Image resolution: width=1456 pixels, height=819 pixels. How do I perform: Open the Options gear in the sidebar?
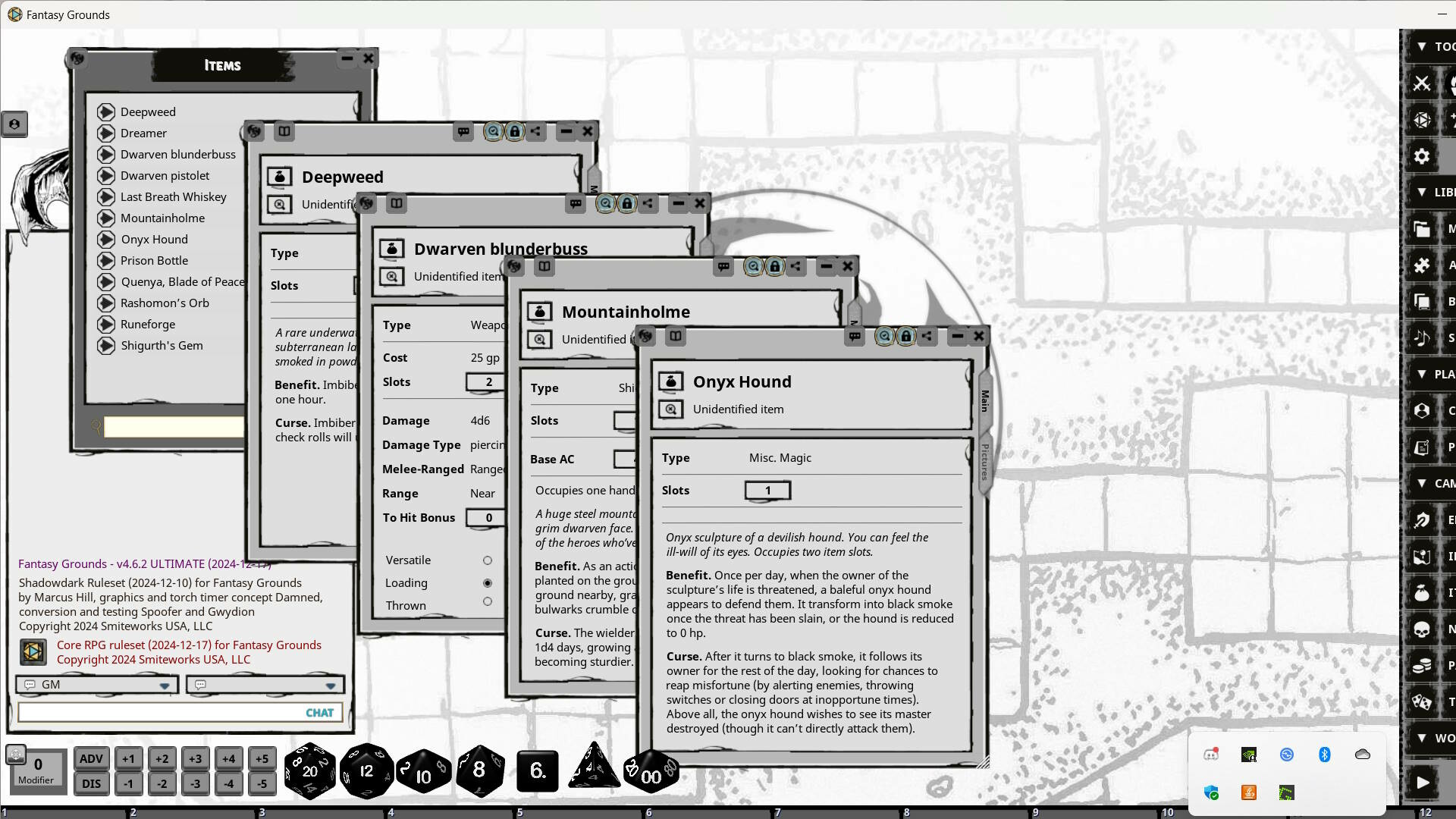1422,157
